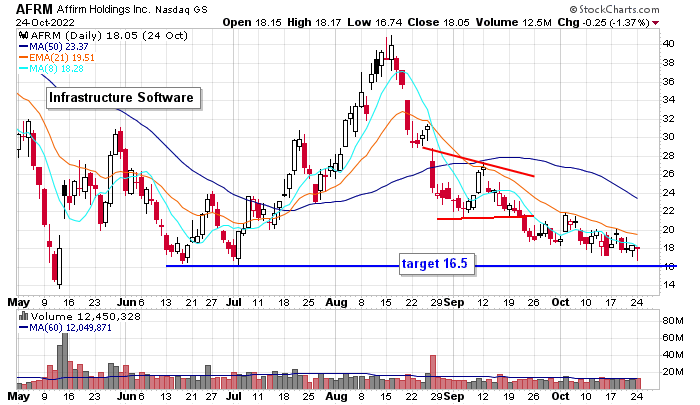Click the 22 price axis label

pyautogui.click(x=669, y=211)
